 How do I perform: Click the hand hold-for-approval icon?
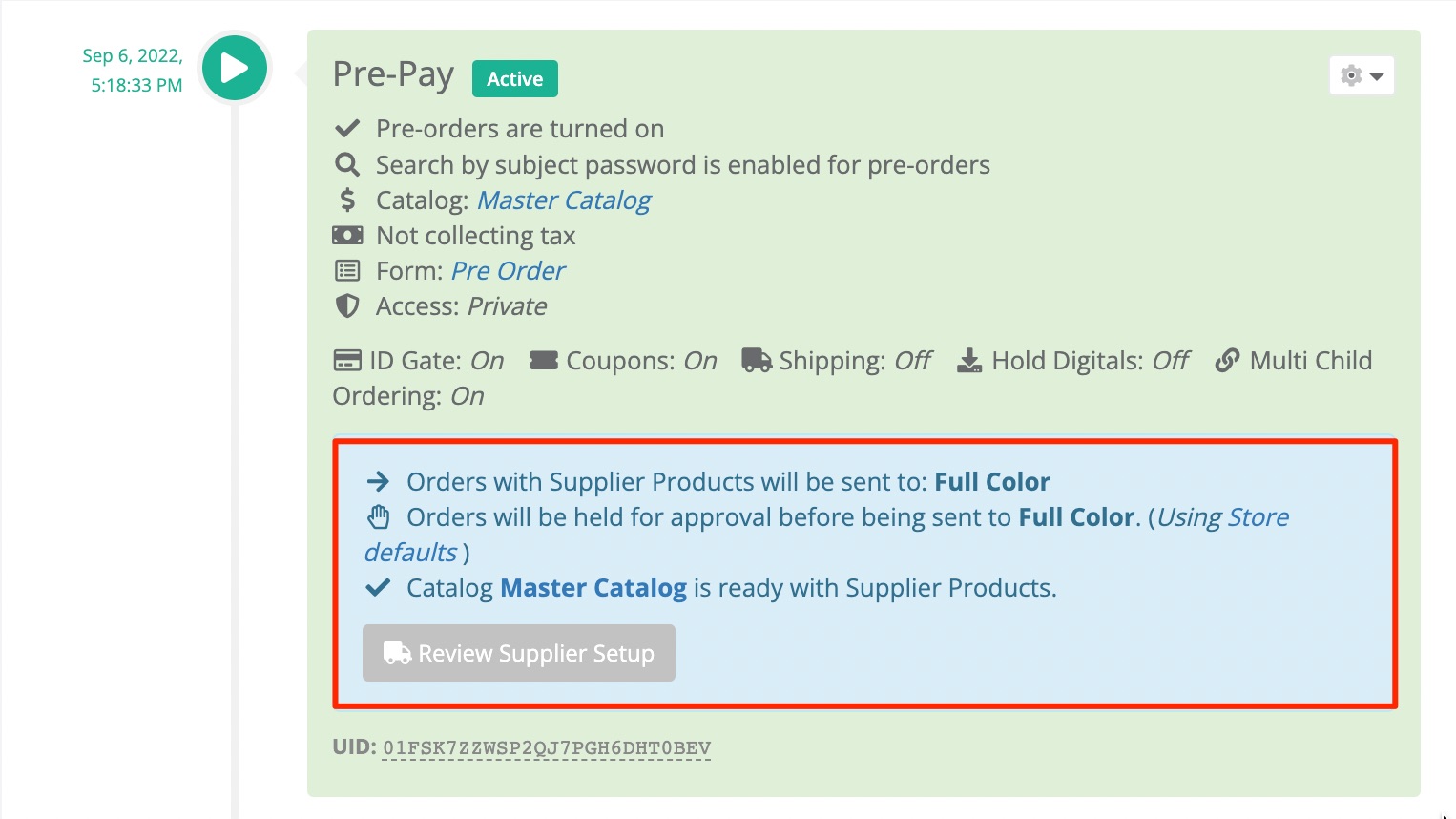click(x=379, y=517)
